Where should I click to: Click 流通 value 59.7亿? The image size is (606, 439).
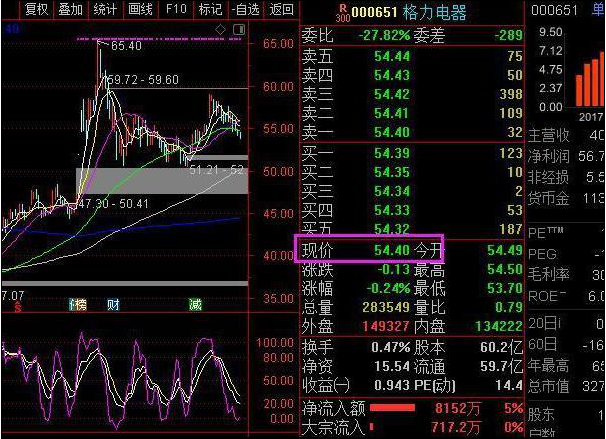tap(502, 366)
